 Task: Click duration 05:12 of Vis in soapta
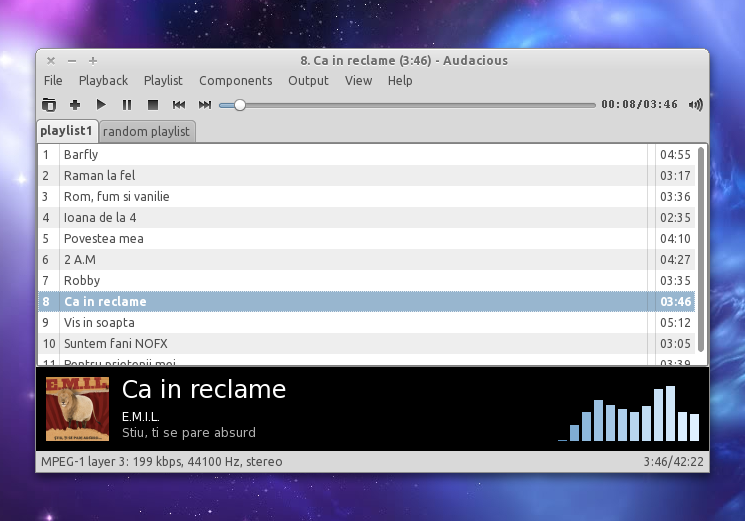pyautogui.click(x=675, y=322)
